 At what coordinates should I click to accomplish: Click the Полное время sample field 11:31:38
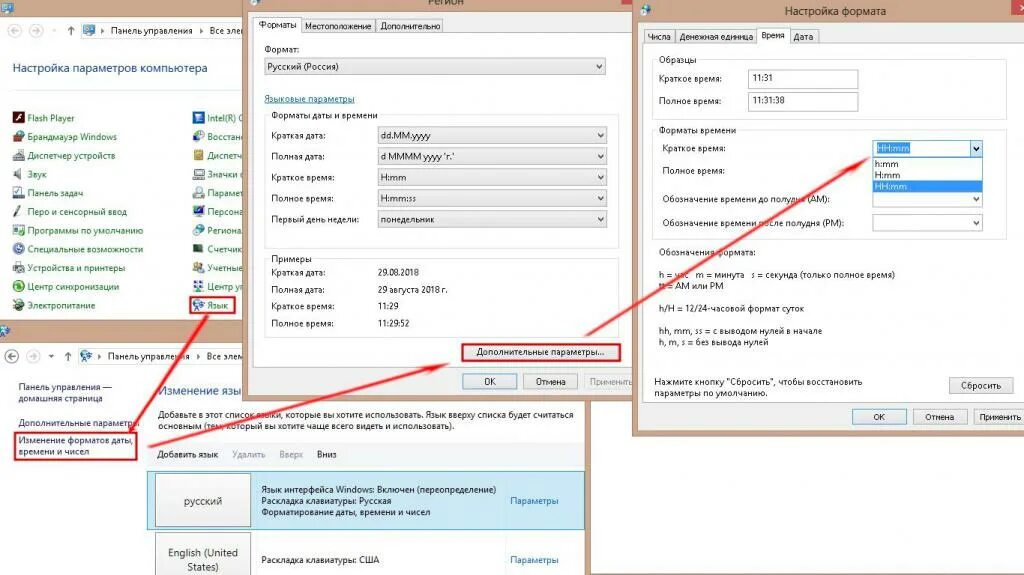click(803, 101)
